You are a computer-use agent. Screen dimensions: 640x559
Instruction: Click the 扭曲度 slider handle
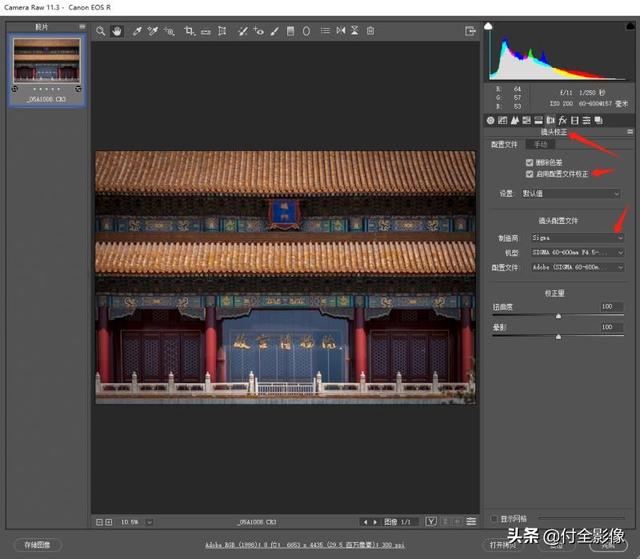[x=558, y=316]
